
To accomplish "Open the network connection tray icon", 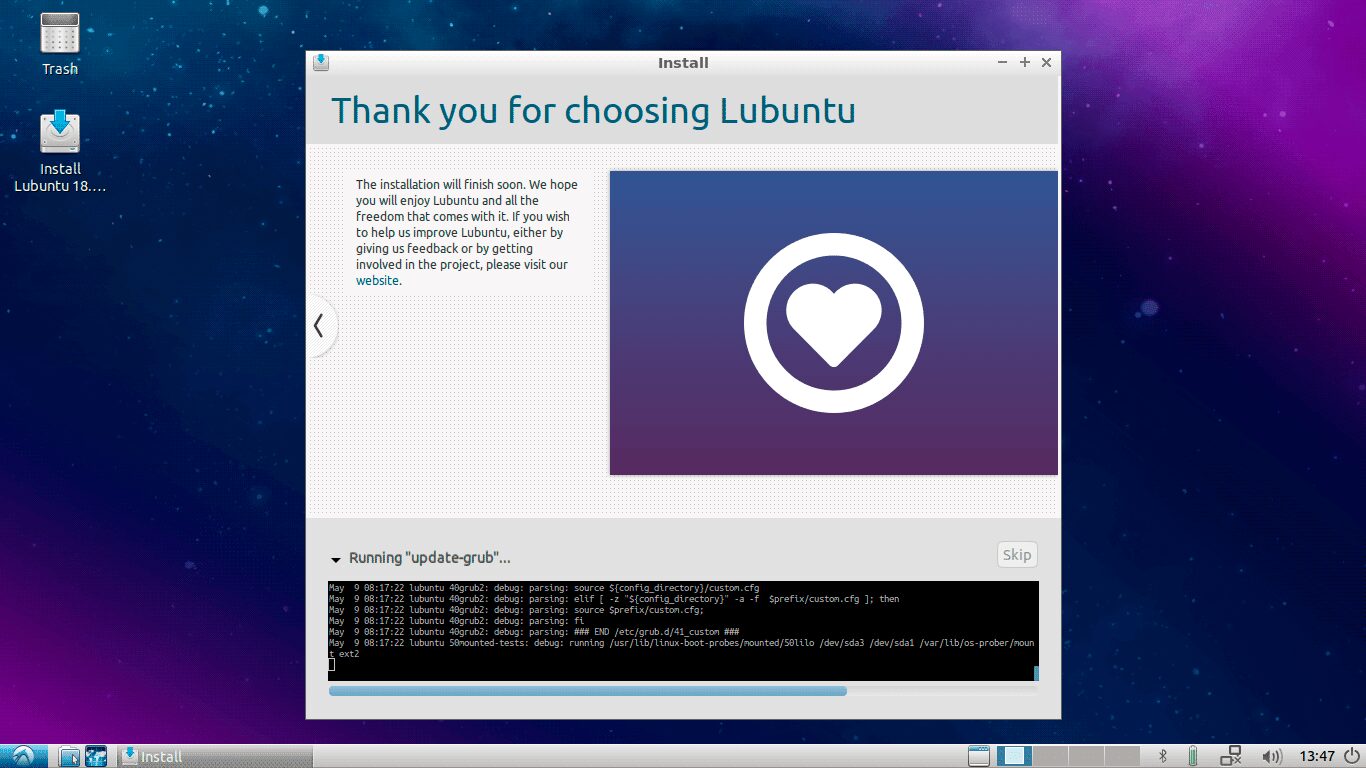I will point(1228,756).
